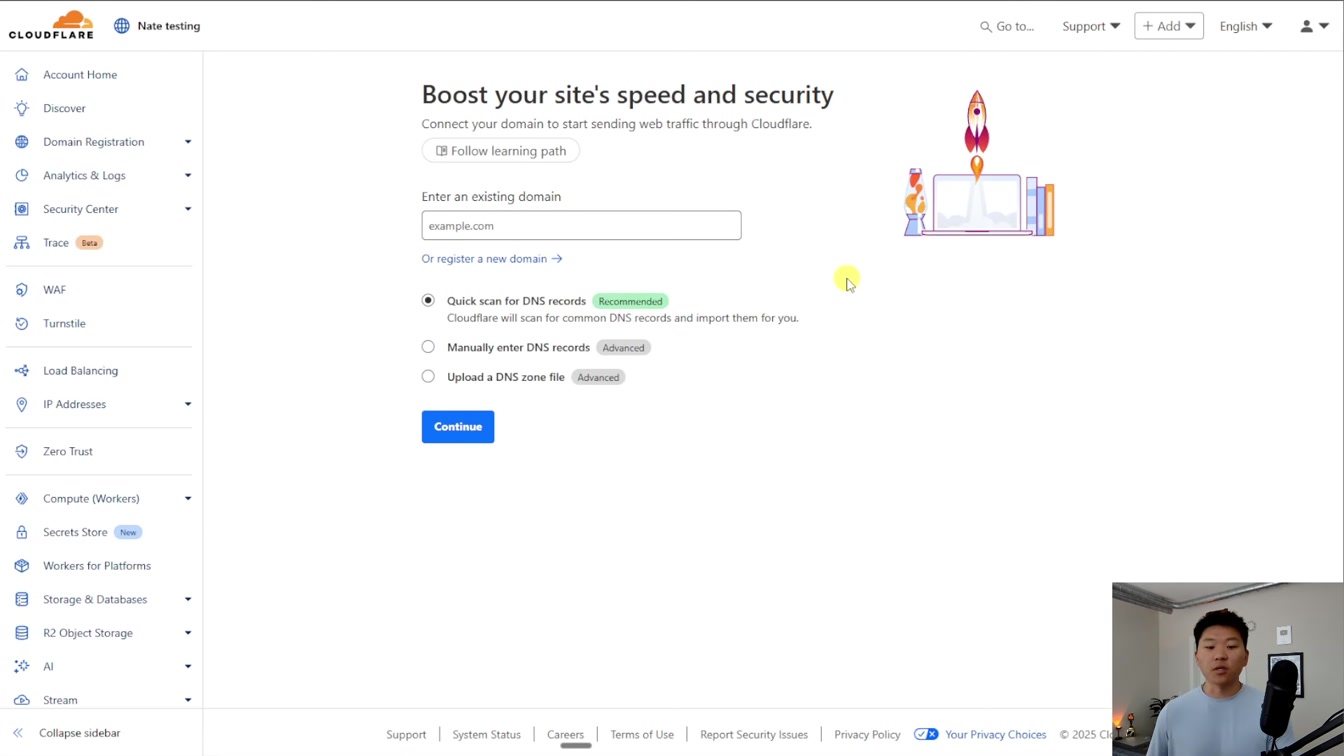The height and width of the screenshot is (756, 1344).
Task: Select Quick scan for DNS records option
Action: click(x=428, y=300)
